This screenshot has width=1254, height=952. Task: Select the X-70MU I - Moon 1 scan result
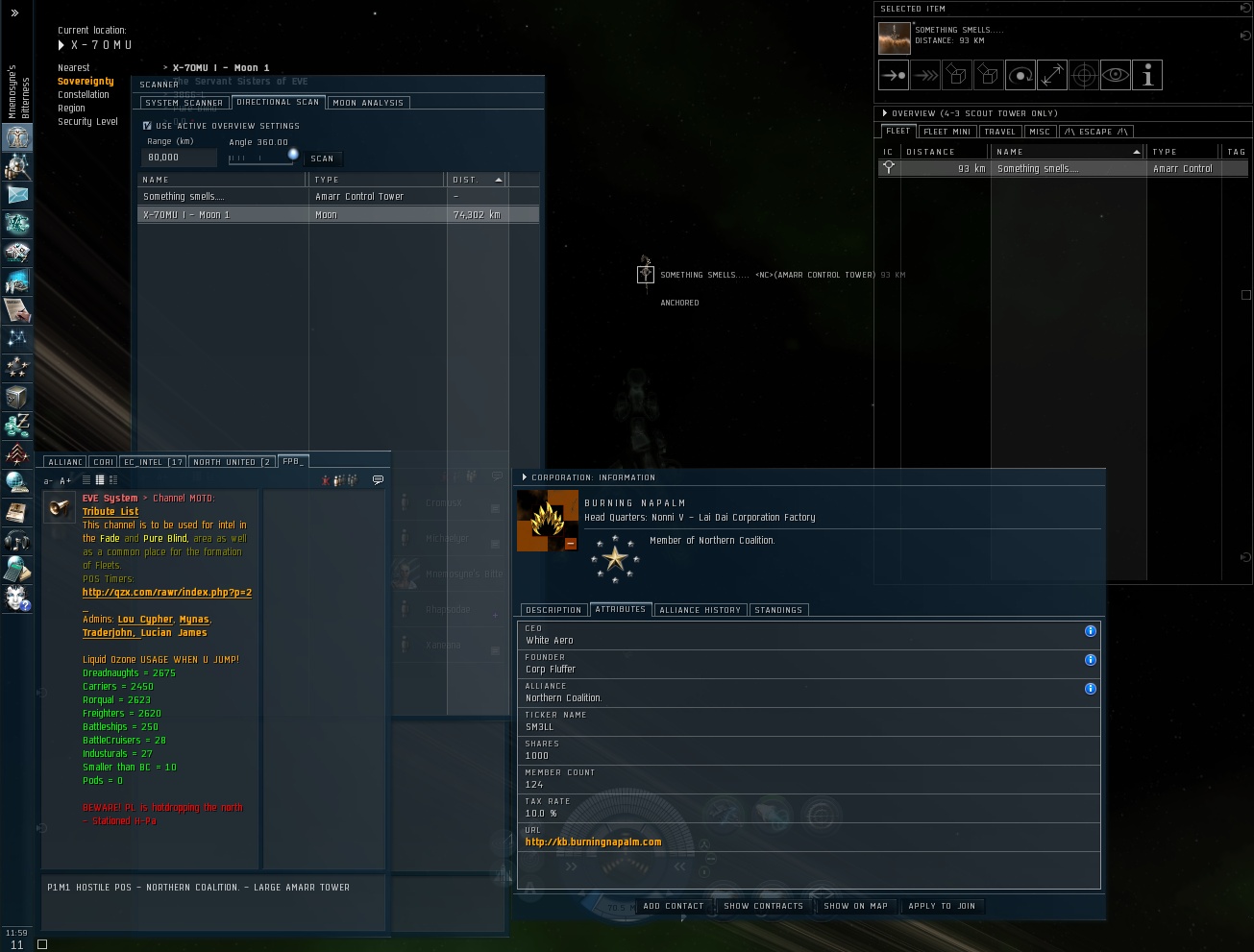(x=338, y=215)
